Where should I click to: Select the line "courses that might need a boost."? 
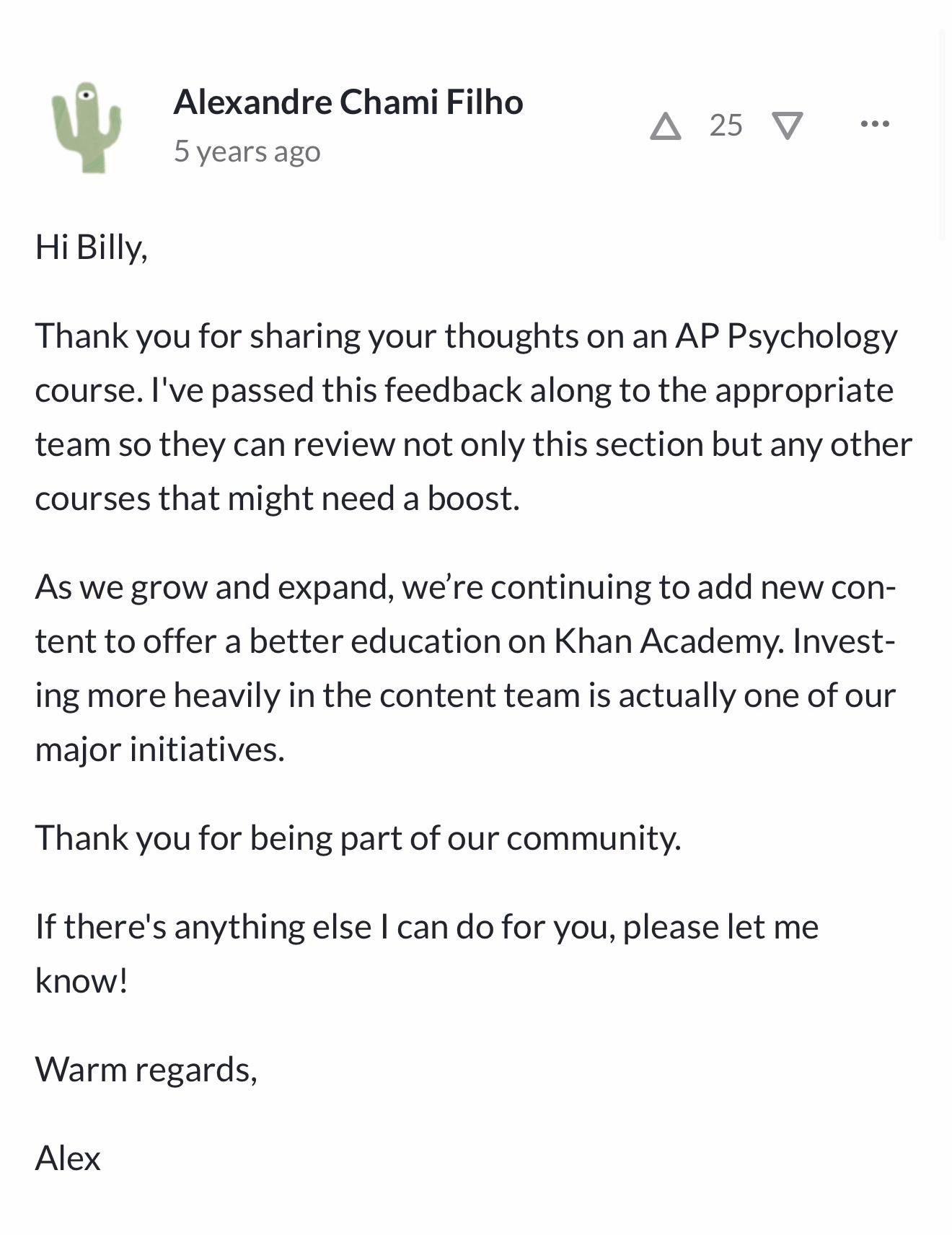click(x=278, y=498)
